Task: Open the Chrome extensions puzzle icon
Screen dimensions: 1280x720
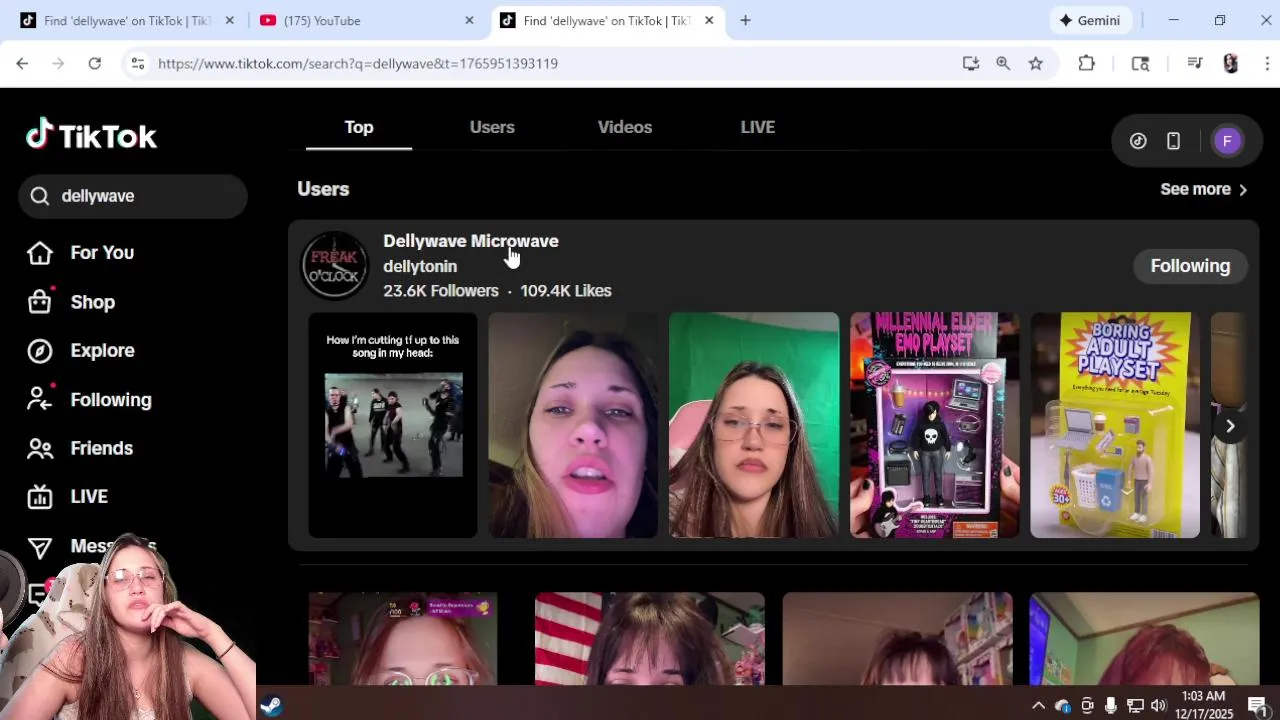Action: pyautogui.click(x=1087, y=63)
